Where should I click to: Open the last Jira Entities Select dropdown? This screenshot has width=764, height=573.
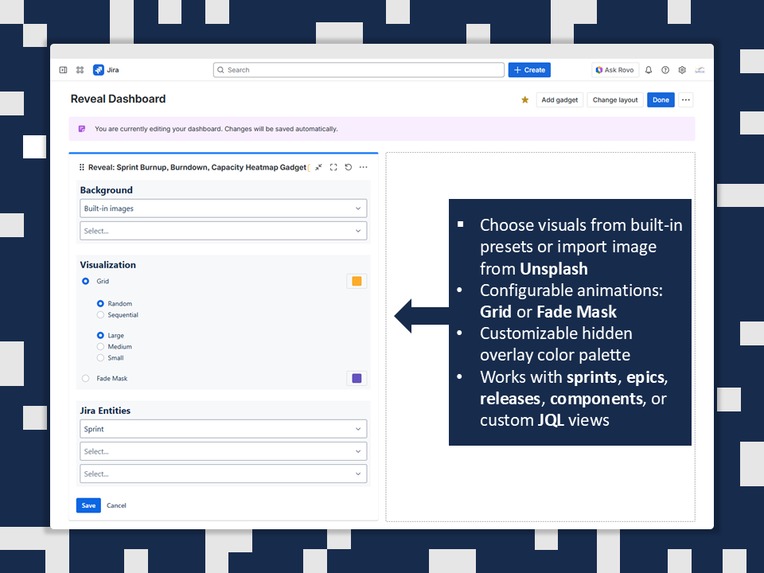click(223, 474)
